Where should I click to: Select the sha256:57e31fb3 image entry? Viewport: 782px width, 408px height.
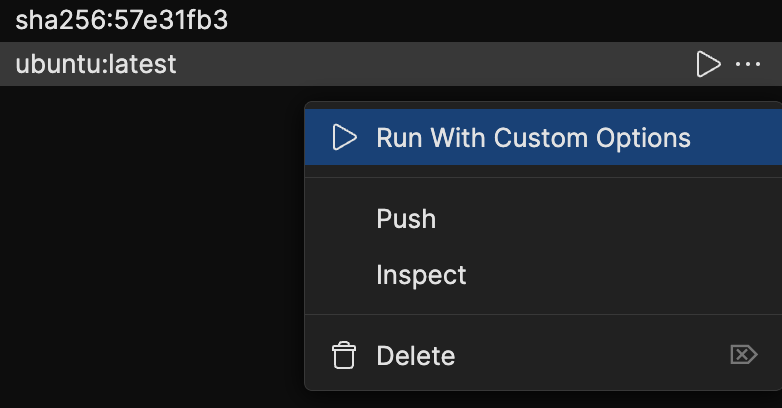tap(122, 20)
